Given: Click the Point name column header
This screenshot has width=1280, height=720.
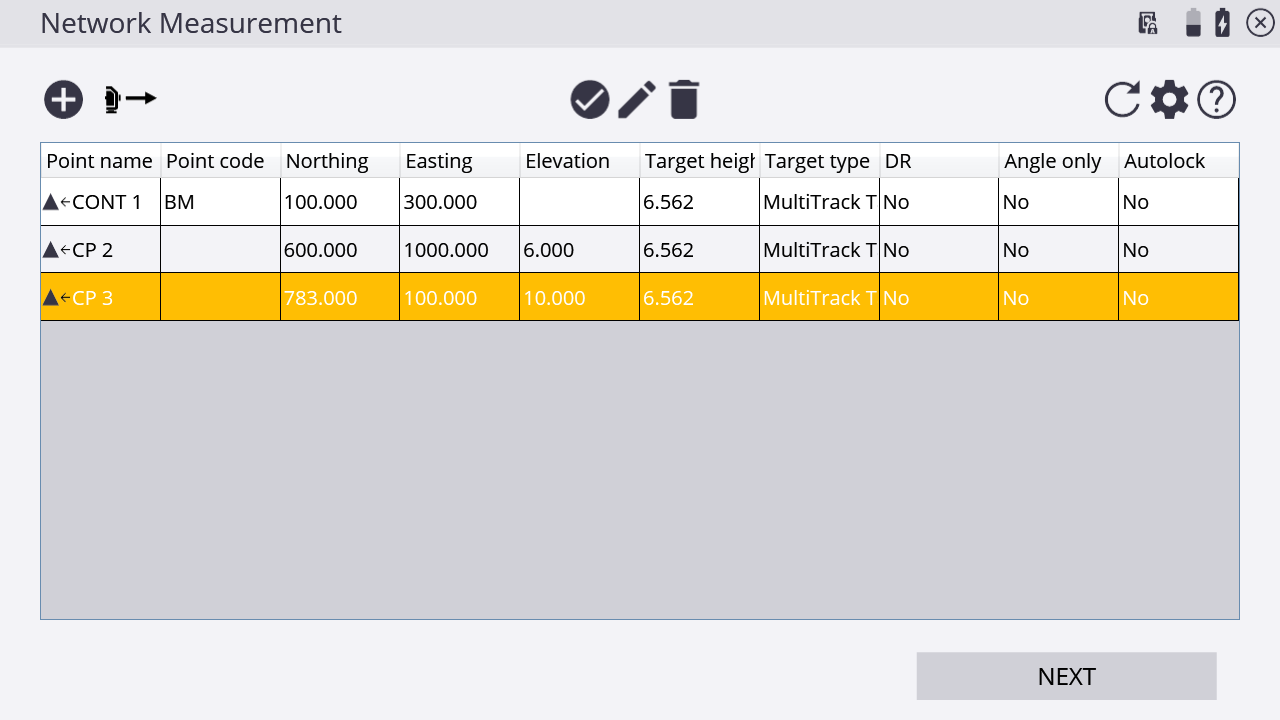Looking at the screenshot, I should 100,161.
